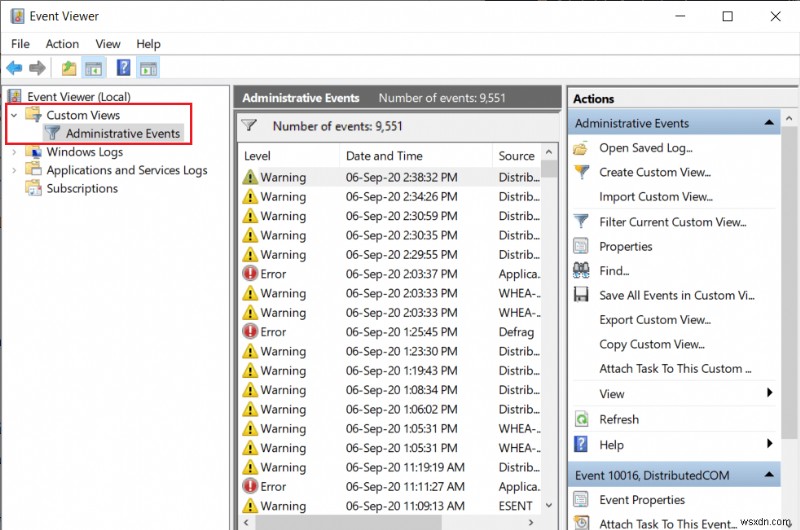The image size is (800, 530).
Task: Click the blue Help icon in Actions pane
Action: (581, 444)
